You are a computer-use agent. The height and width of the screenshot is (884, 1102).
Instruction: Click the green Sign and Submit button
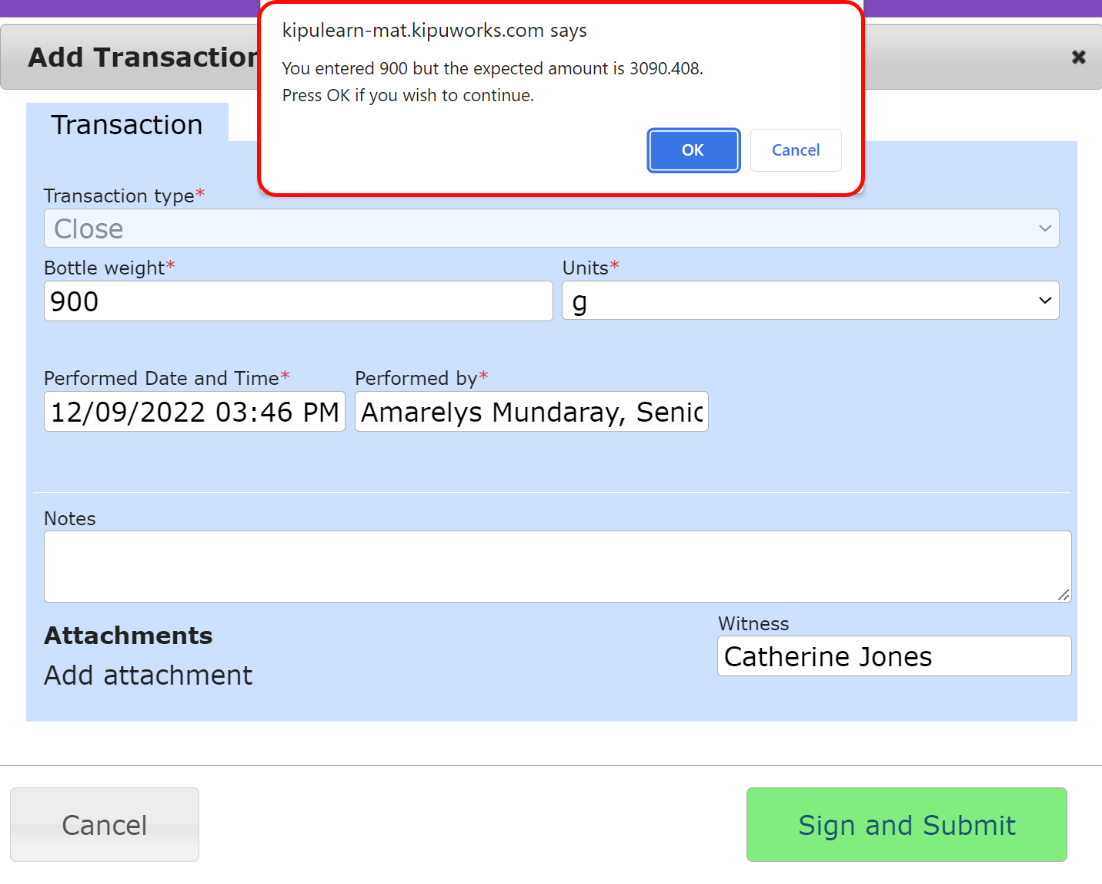(x=906, y=825)
